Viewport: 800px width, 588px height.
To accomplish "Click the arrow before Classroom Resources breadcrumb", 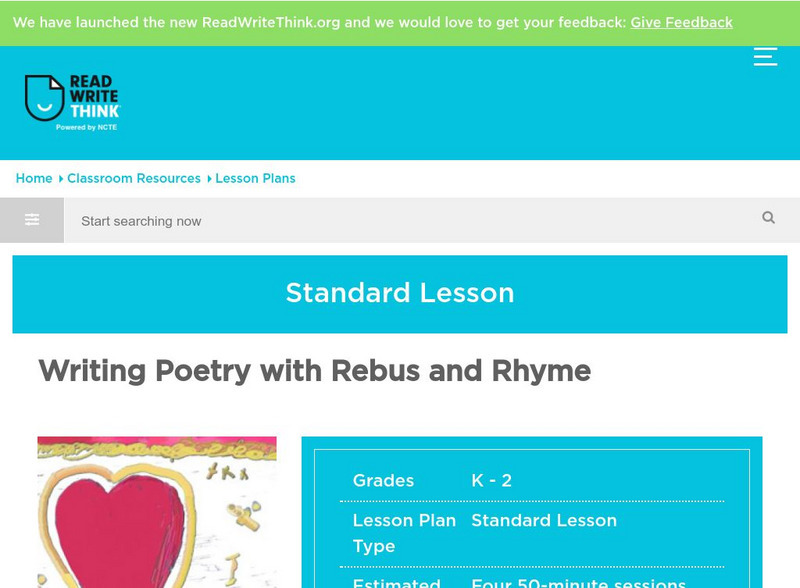I will coord(61,179).
